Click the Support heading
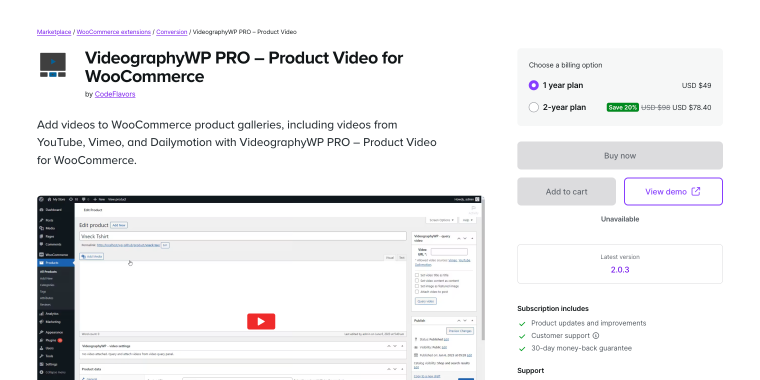 (531, 370)
